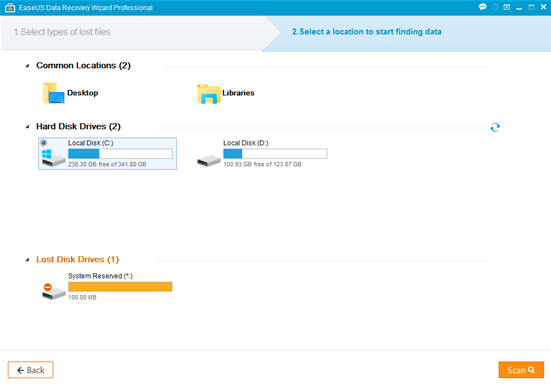This screenshot has width=551, height=386.
Task: Click the EaseUS briefcase logo icon
Action: tap(10, 7)
